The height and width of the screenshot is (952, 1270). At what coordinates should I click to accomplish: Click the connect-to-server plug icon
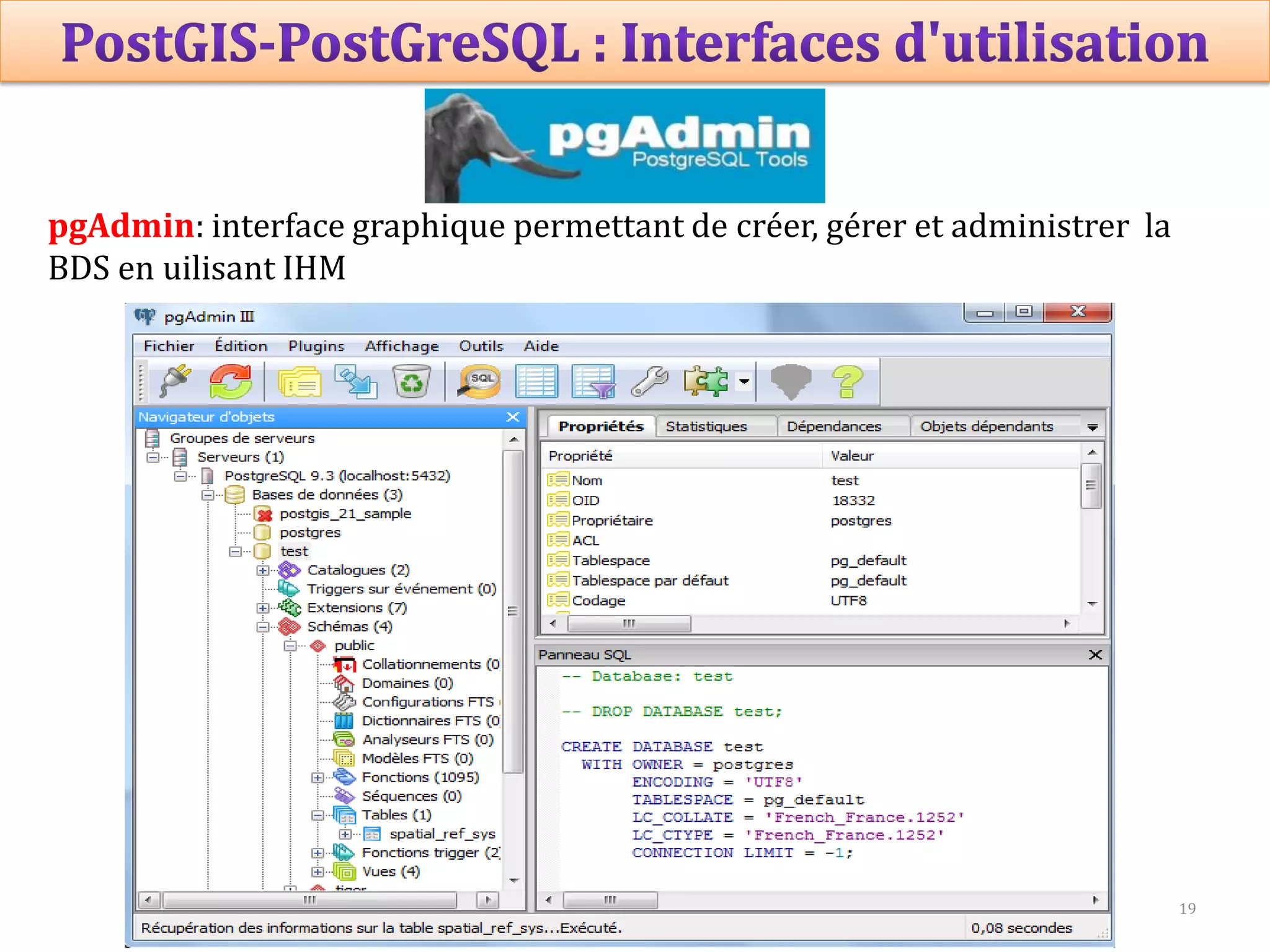(x=175, y=381)
